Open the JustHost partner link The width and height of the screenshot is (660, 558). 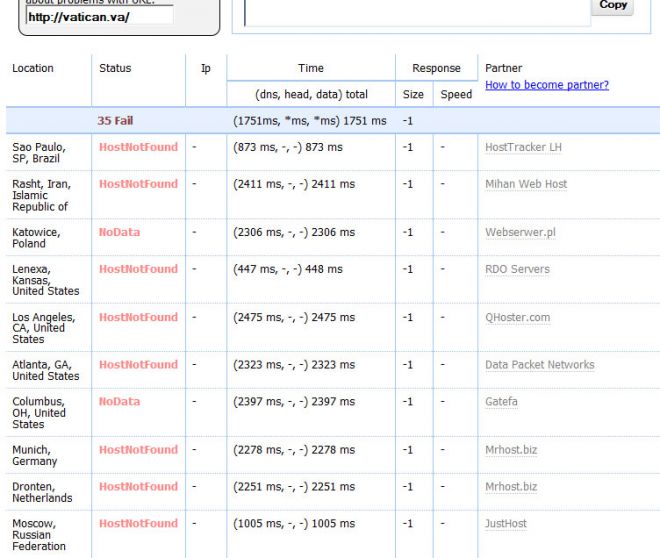pos(505,524)
